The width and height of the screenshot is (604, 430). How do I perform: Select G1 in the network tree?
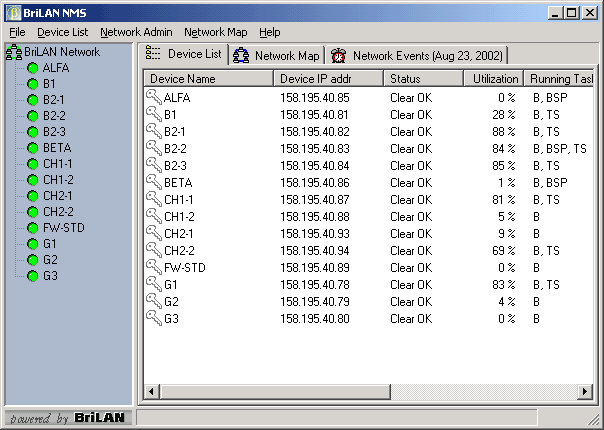49,244
